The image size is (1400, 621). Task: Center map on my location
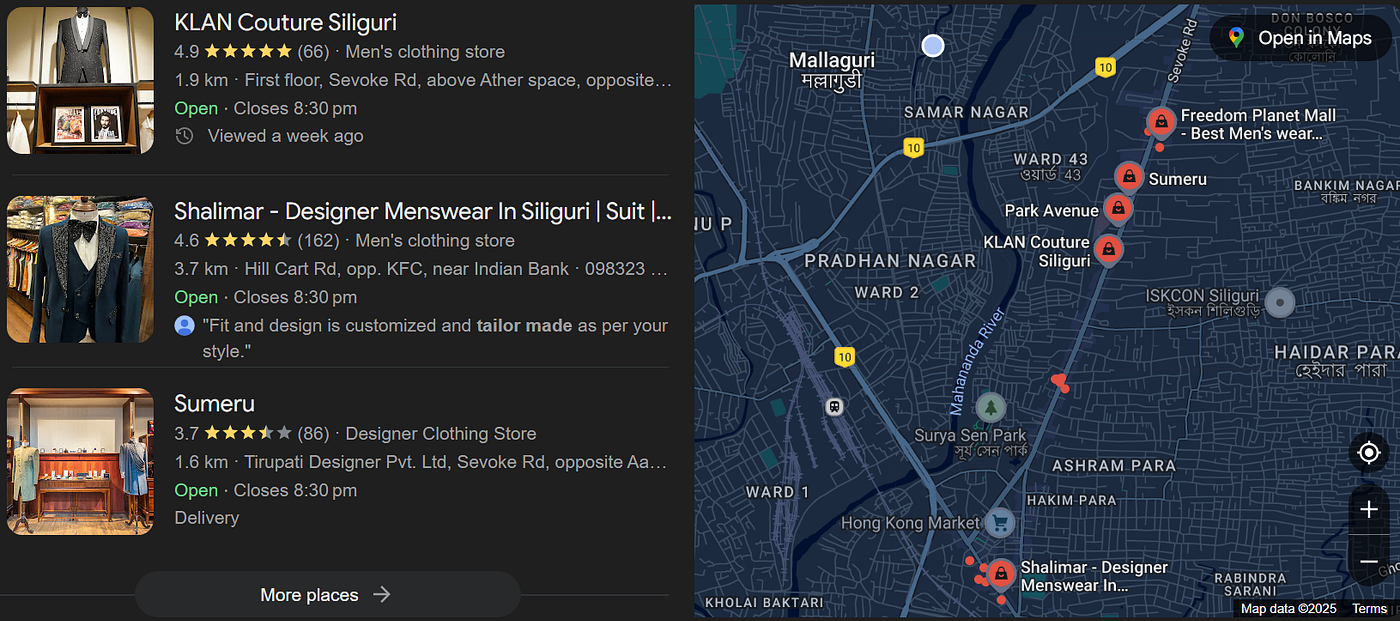click(1369, 452)
